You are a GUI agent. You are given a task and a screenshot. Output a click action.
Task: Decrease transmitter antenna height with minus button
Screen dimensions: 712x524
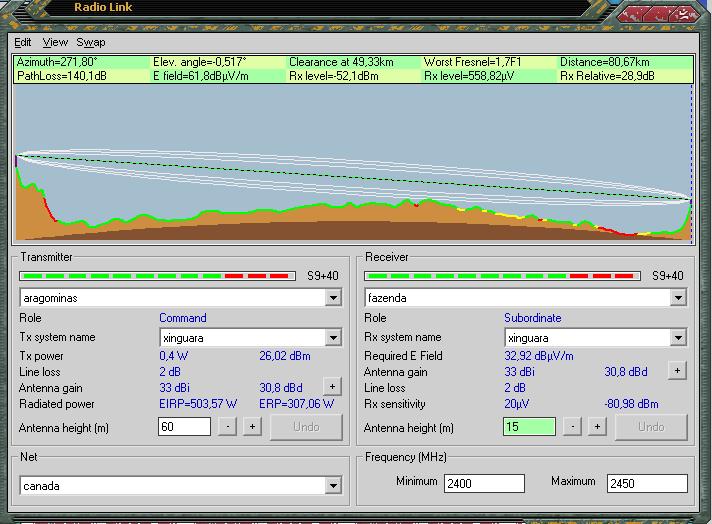(x=228, y=427)
